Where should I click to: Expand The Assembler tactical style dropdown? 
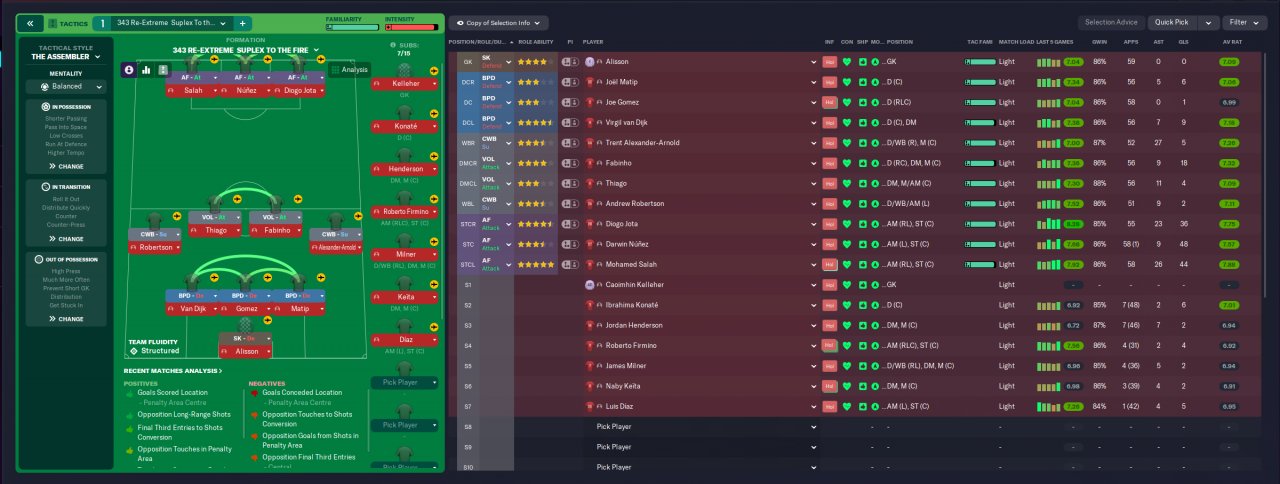tap(66, 57)
